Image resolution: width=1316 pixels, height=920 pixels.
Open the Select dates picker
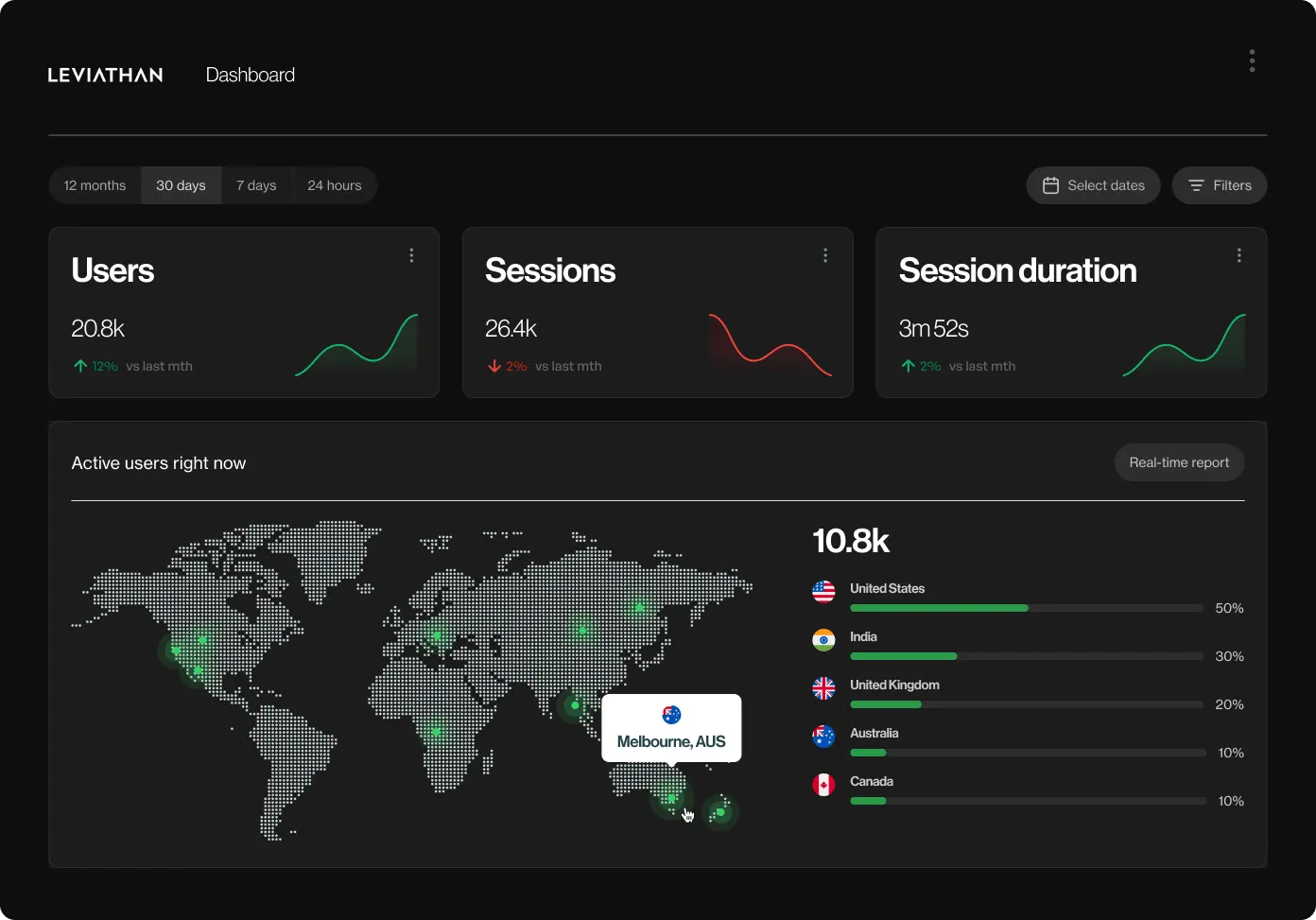pos(1093,185)
